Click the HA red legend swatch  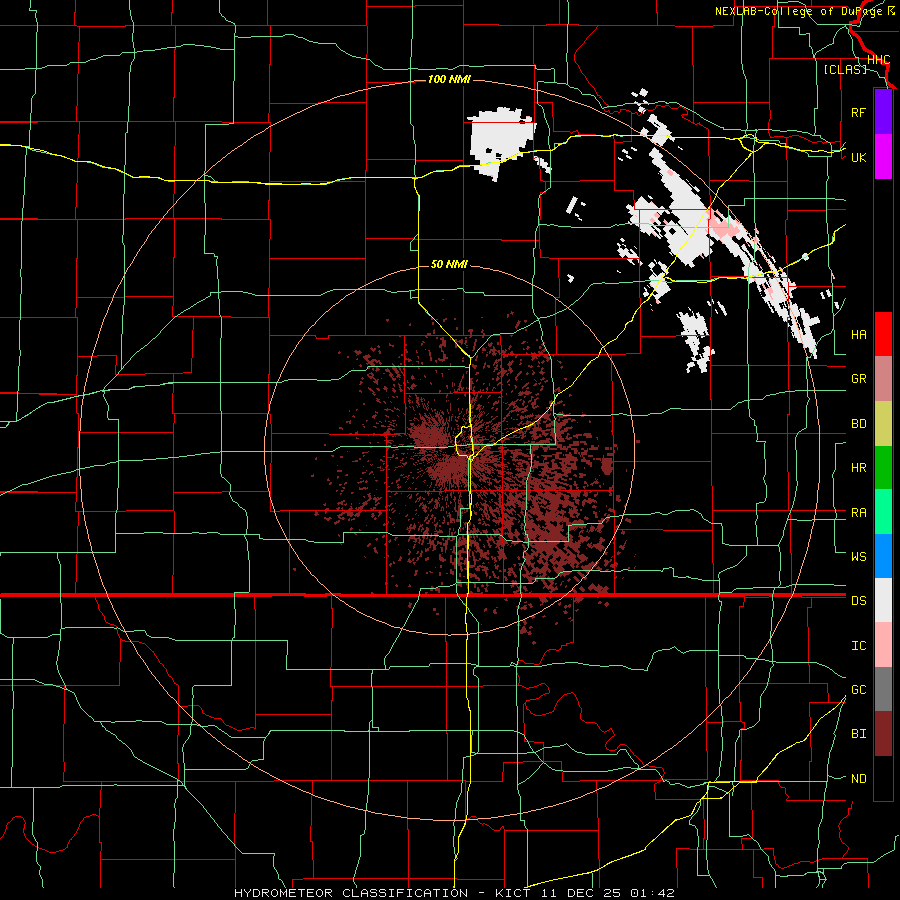pyautogui.click(x=883, y=334)
